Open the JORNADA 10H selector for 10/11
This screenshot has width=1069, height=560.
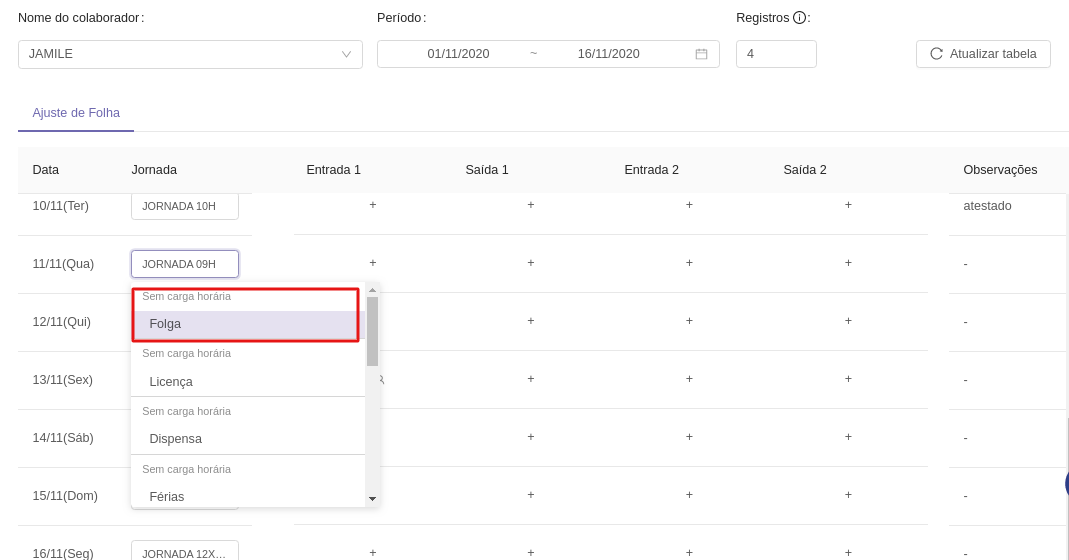click(185, 206)
